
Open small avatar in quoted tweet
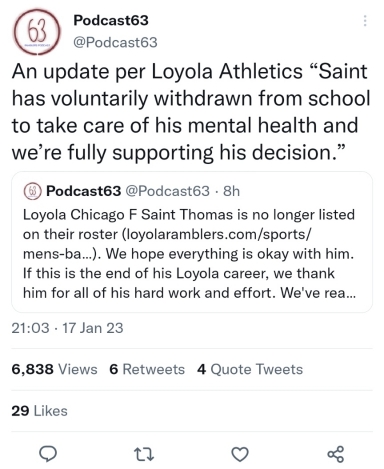coord(32,192)
